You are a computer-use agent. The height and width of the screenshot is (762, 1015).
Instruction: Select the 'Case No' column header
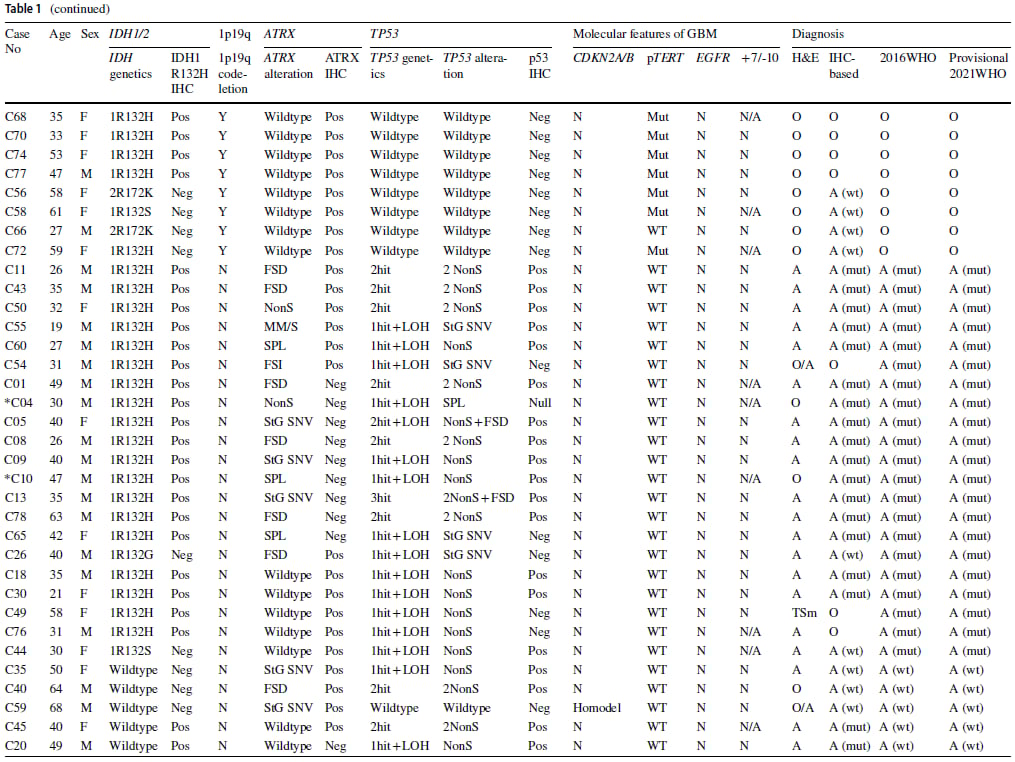pos(17,41)
